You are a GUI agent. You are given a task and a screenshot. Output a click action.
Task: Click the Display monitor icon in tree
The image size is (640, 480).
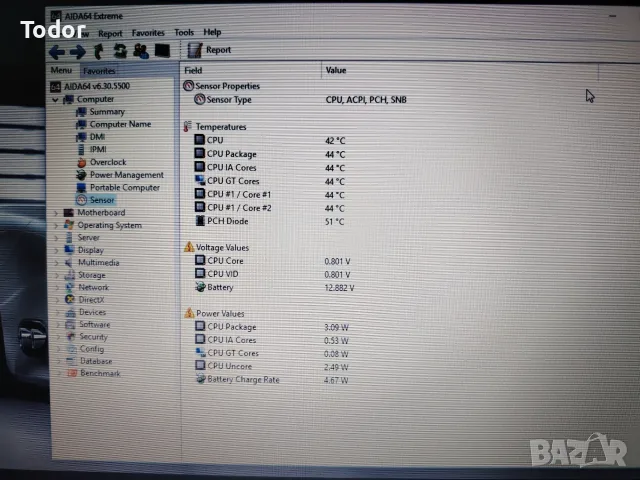click(x=69, y=250)
